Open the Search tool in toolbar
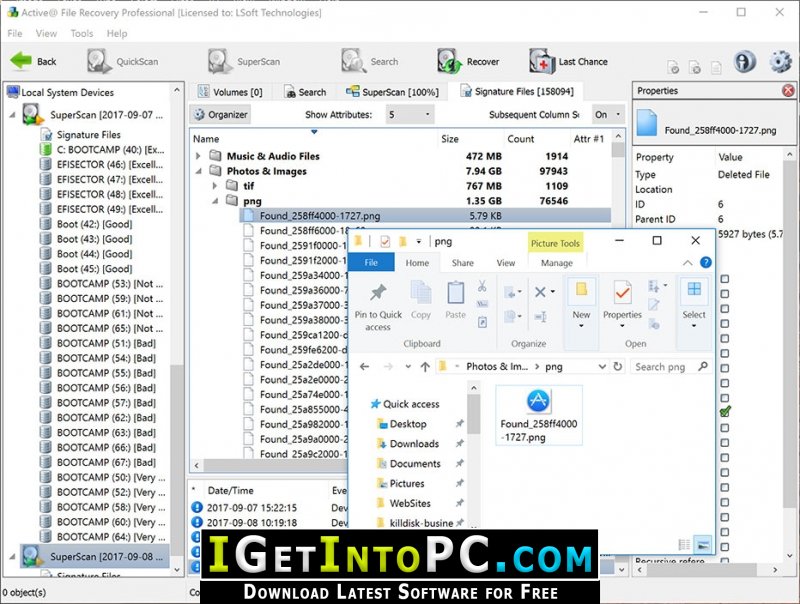800x604 pixels. pyautogui.click(x=369, y=61)
